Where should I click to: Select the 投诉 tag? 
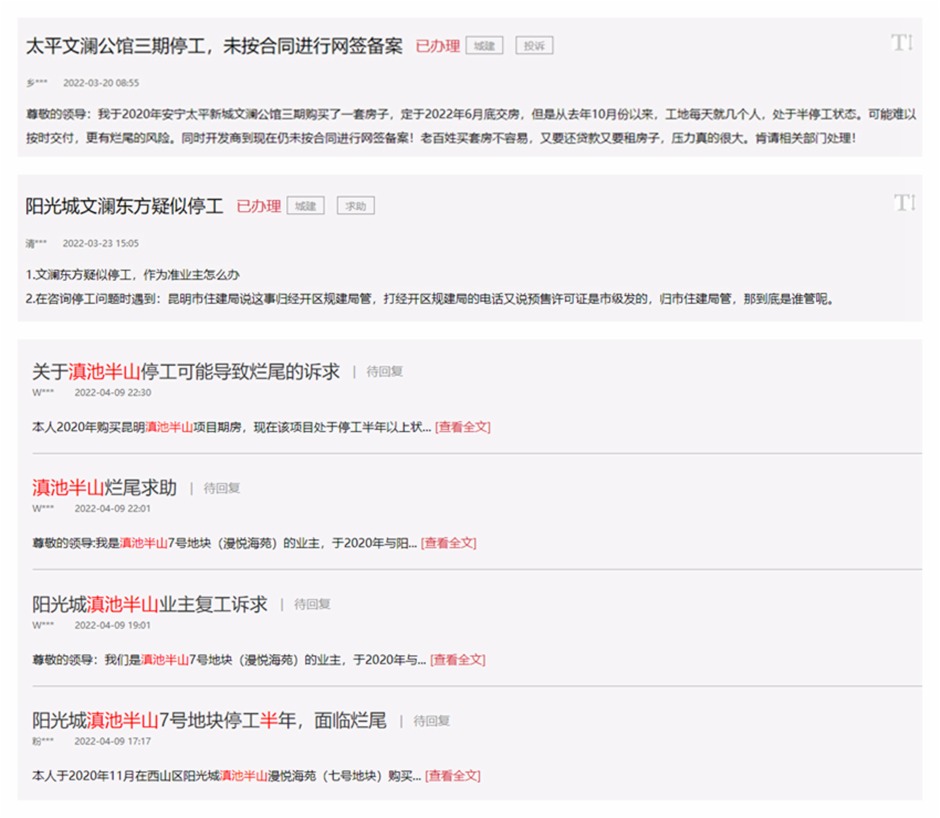[534, 46]
